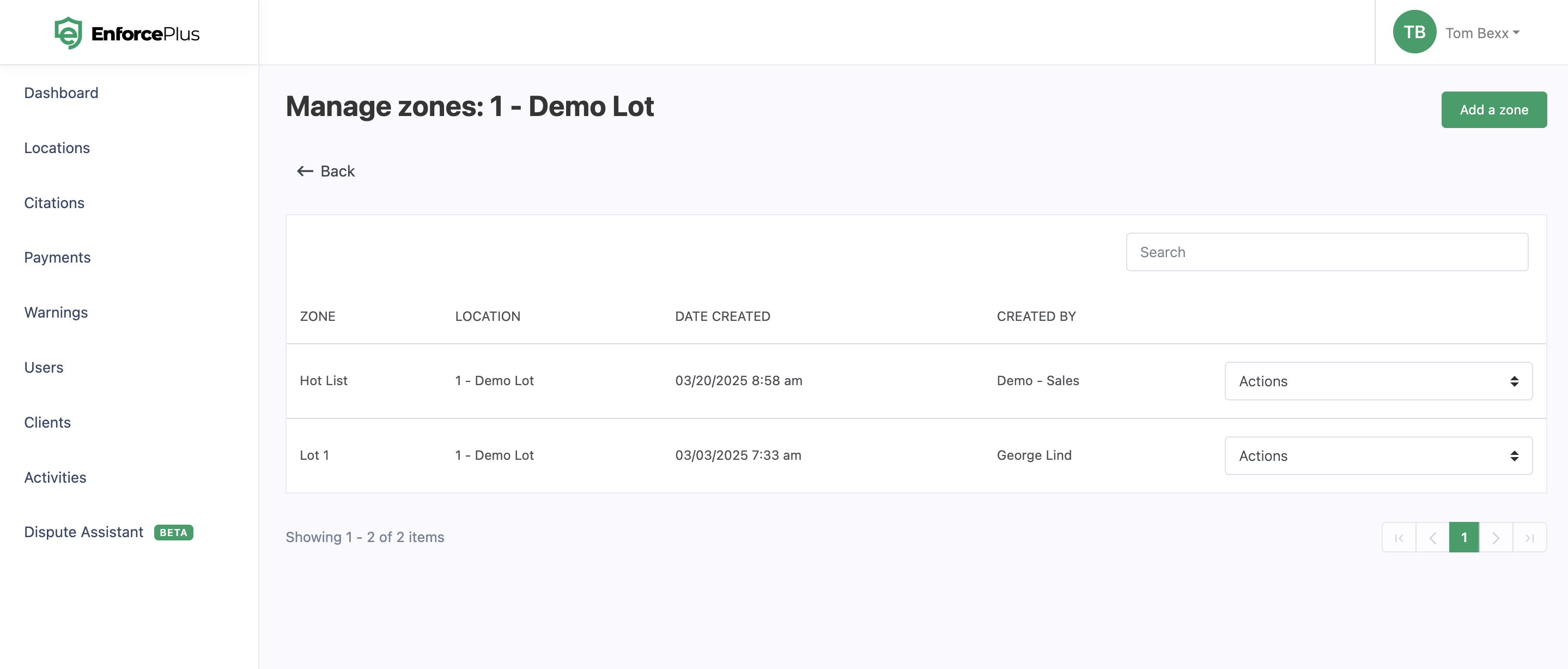Navigate to Citations in sidebar
Screen dimensions: 1568x669
tap(54, 203)
